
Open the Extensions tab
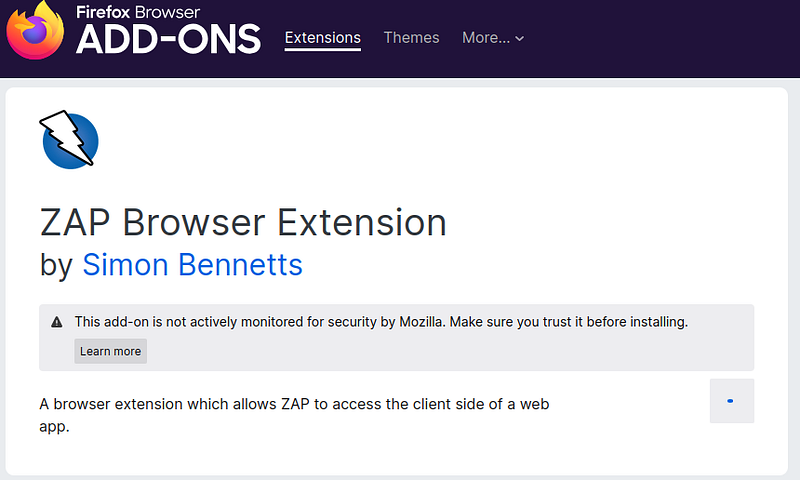point(322,38)
